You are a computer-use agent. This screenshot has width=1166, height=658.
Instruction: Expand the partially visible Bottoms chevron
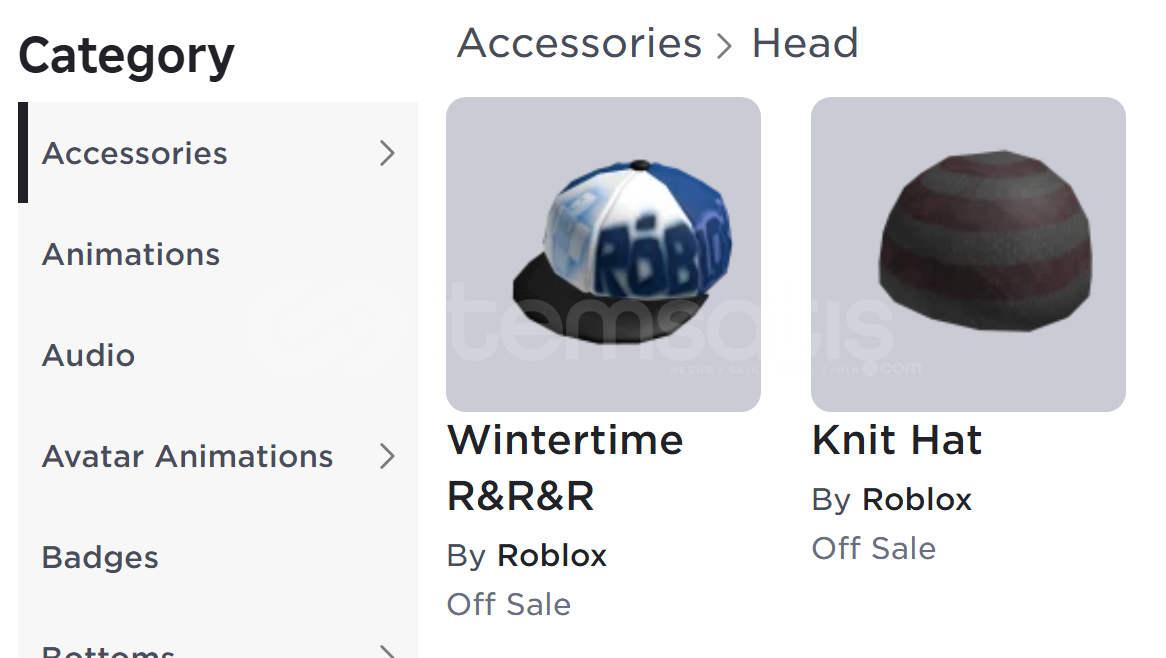point(387,651)
